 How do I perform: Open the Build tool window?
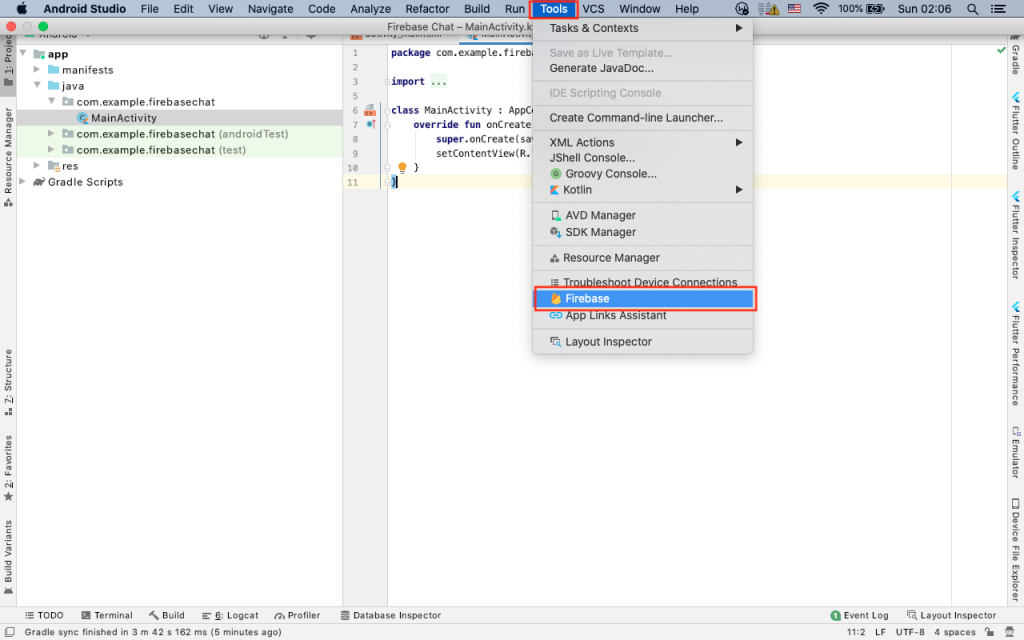[x=167, y=615]
